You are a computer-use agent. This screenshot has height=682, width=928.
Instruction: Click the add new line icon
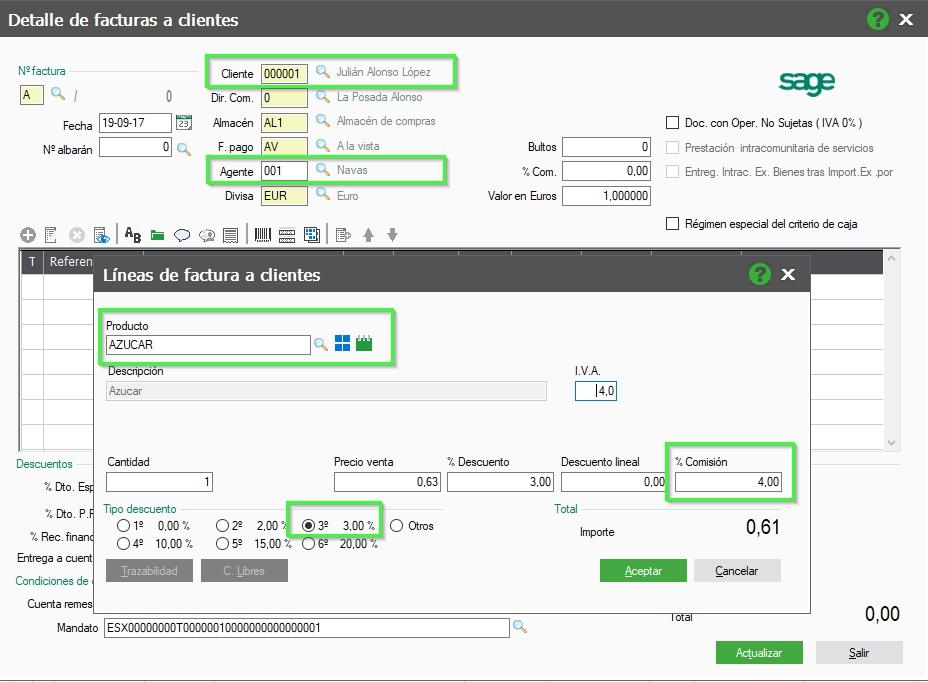(27, 235)
